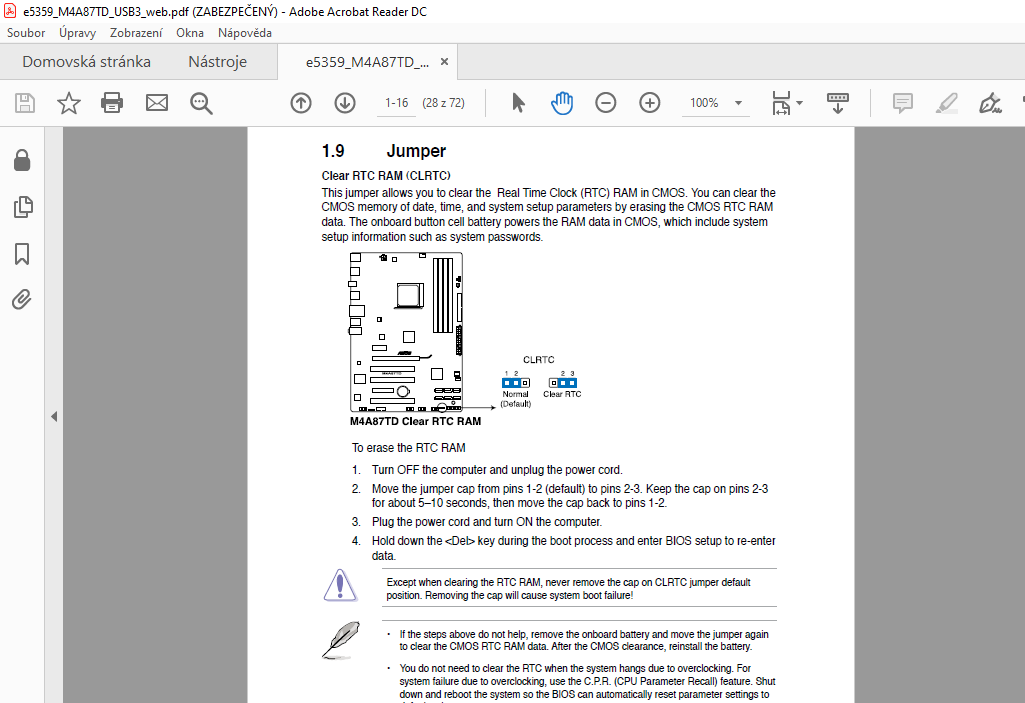Screen dimensions: 1025x703
Task: Go to previous page arrow
Action: 301,103
